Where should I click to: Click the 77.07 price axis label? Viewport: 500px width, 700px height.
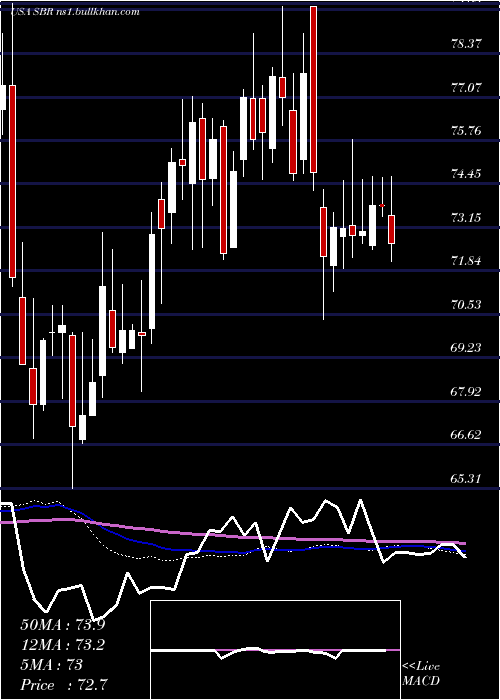pyautogui.click(x=467, y=87)
